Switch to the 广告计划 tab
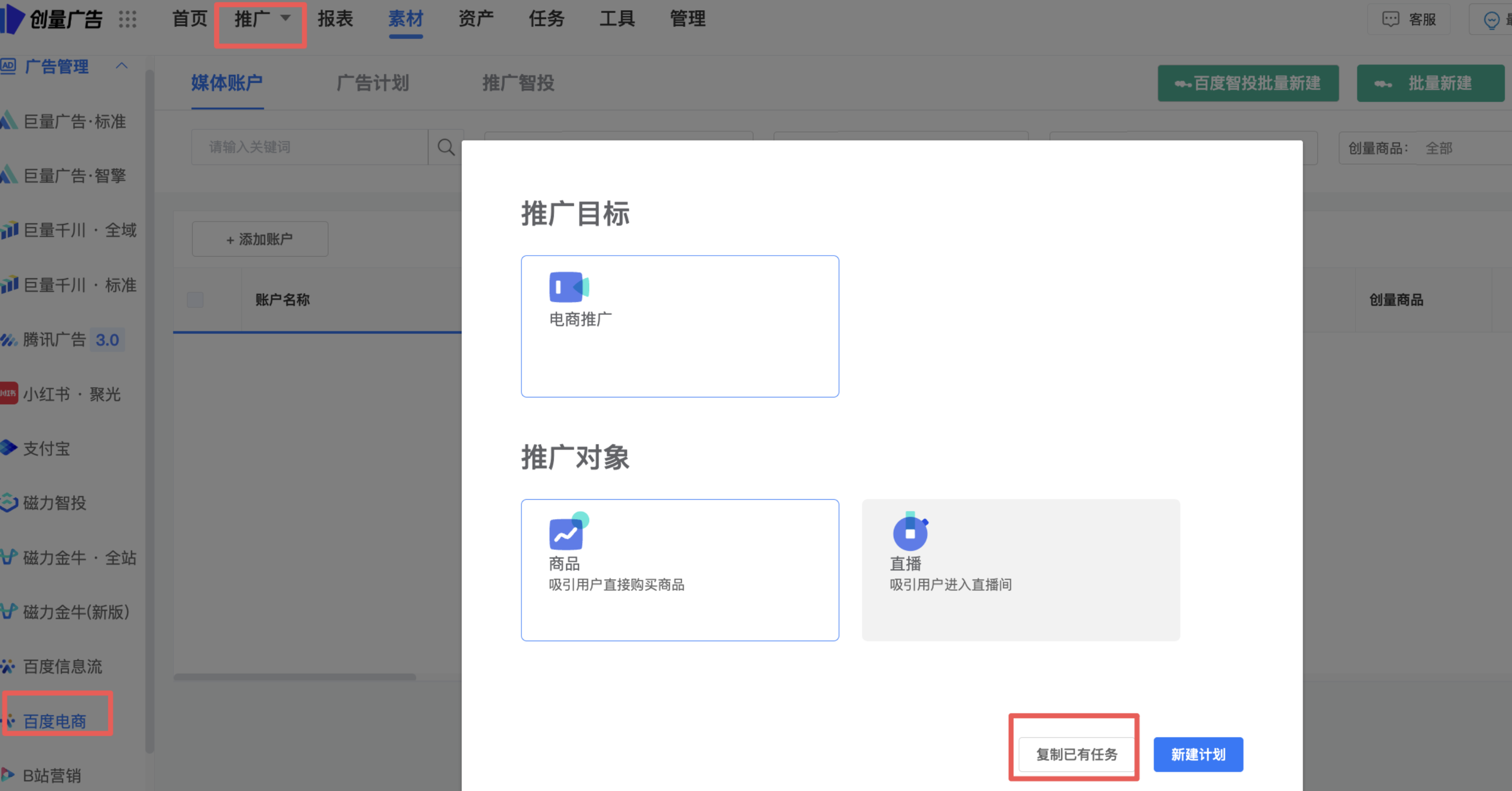The height and width of the screenshot is (791, 1512). pyautogui.click(x=373, y=83)
